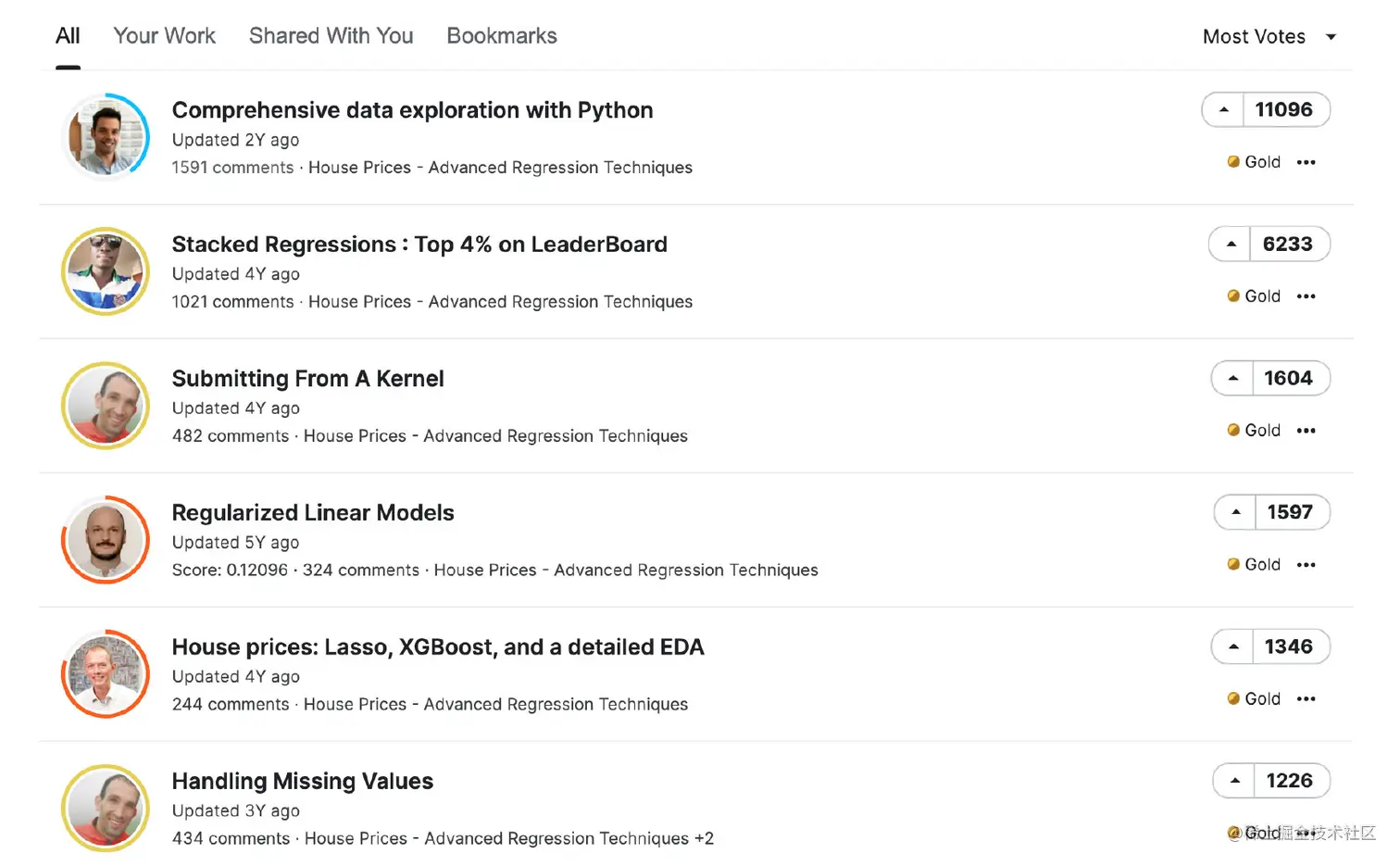Screen dimensions: 1400x866
Task: Open more options for Stacked Regressions
Action: [1306, 297]
